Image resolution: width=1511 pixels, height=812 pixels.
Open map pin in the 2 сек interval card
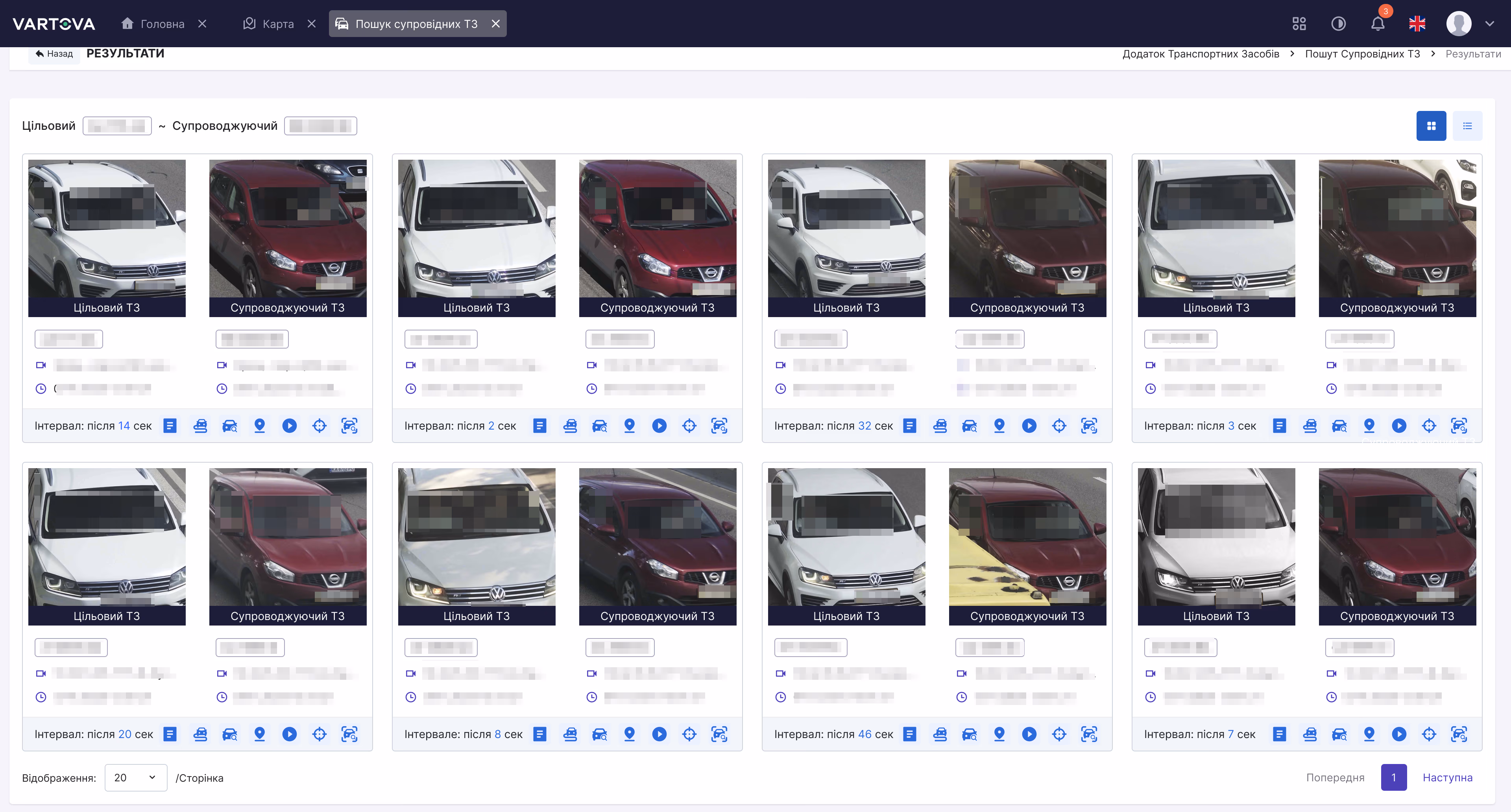630,426
